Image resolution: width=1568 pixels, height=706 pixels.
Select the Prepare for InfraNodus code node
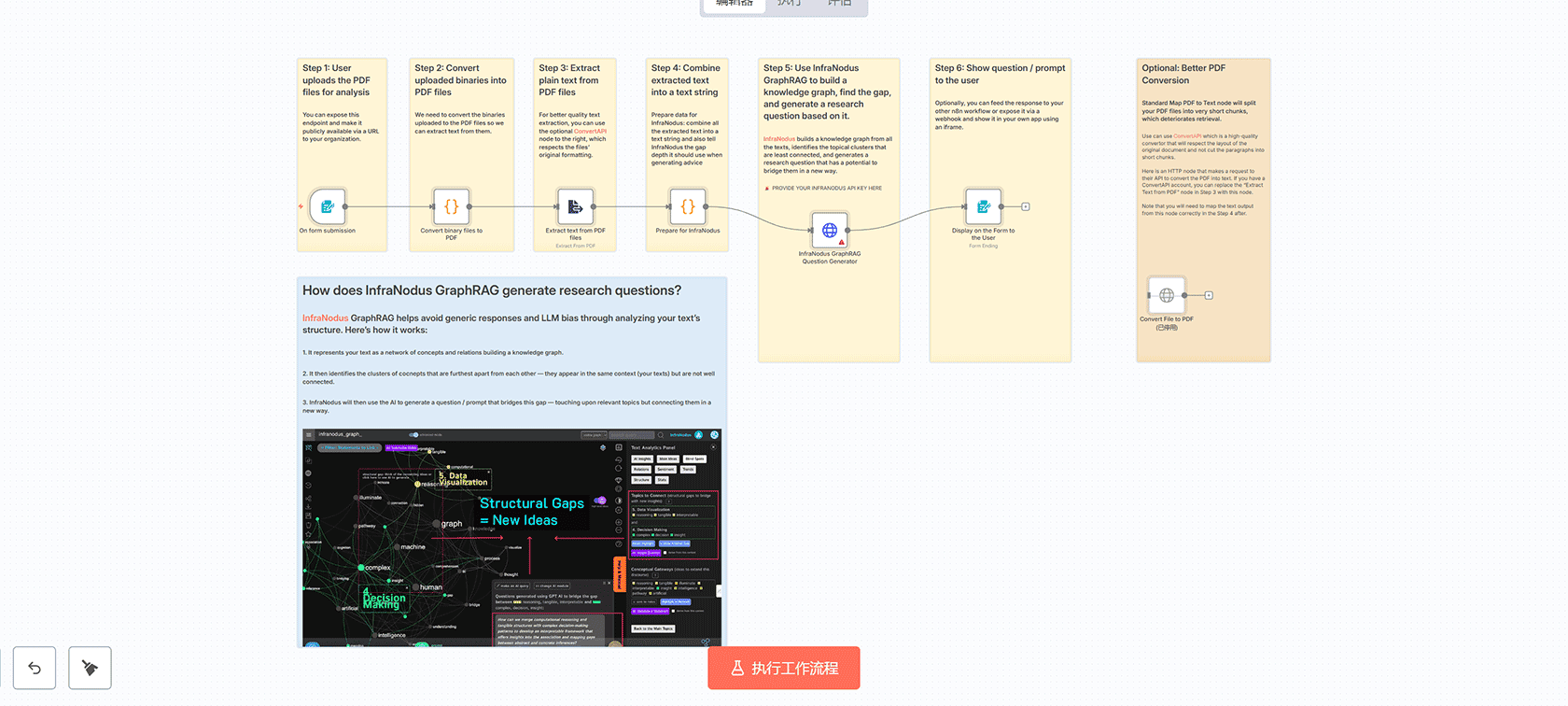click(687, 206)
